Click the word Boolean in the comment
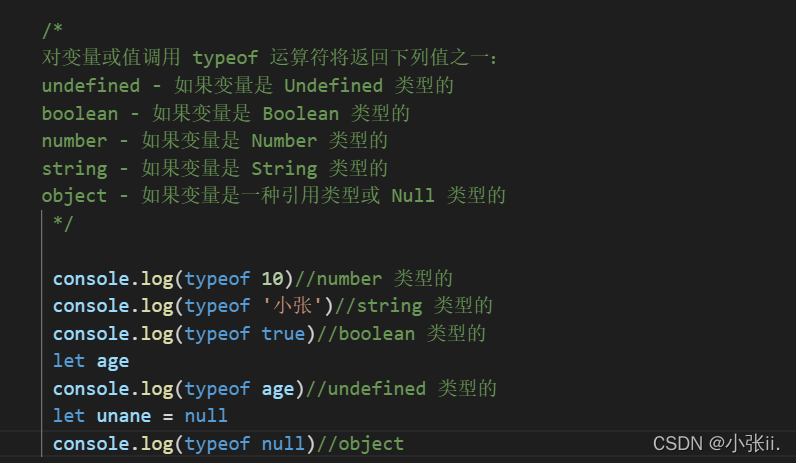The image size is (796, 463). pyautogui.click(x=301, y=113)
